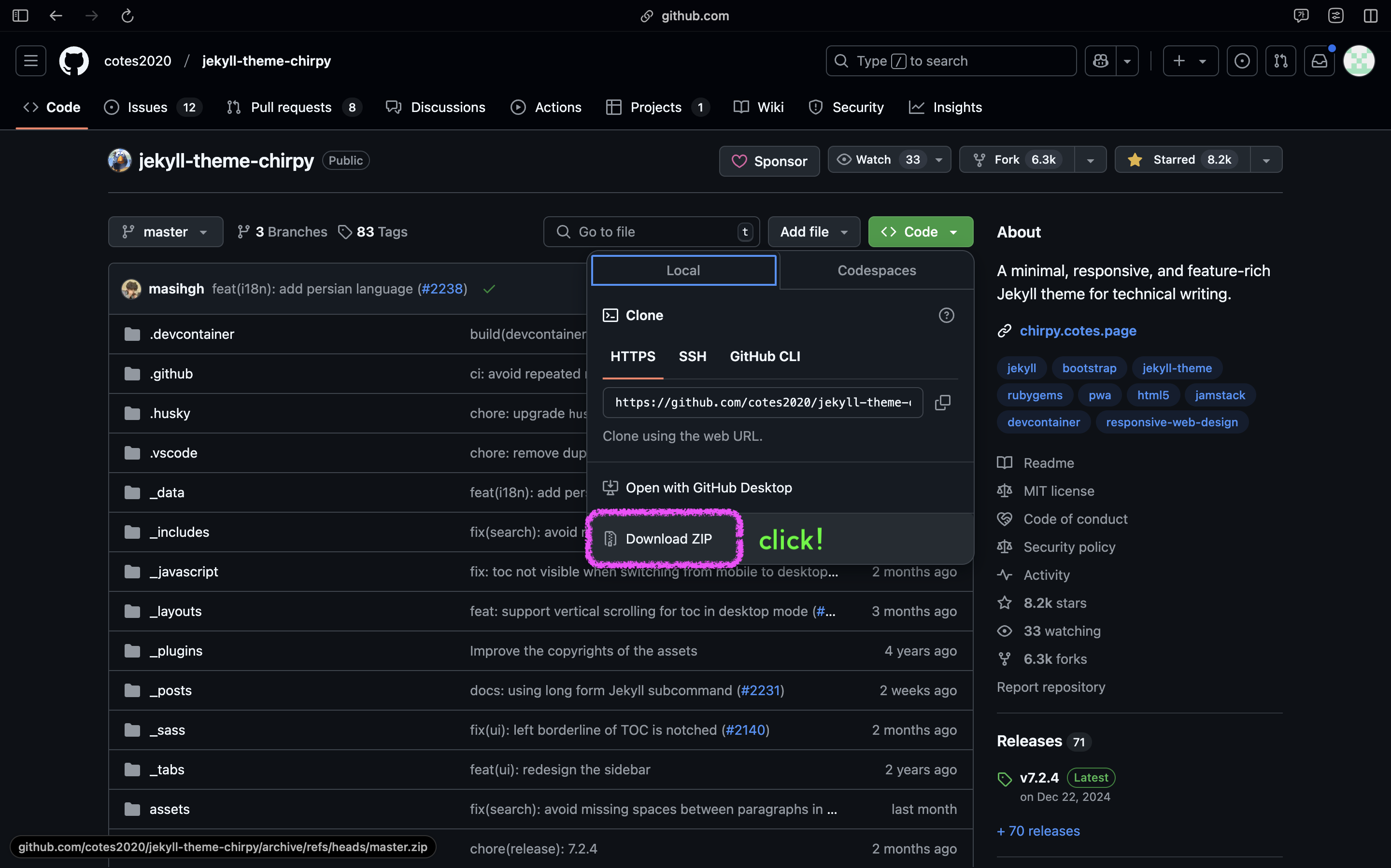Open the Projects tab
Viewport: 1391px width, 868px height.
(x=657, y=107)
